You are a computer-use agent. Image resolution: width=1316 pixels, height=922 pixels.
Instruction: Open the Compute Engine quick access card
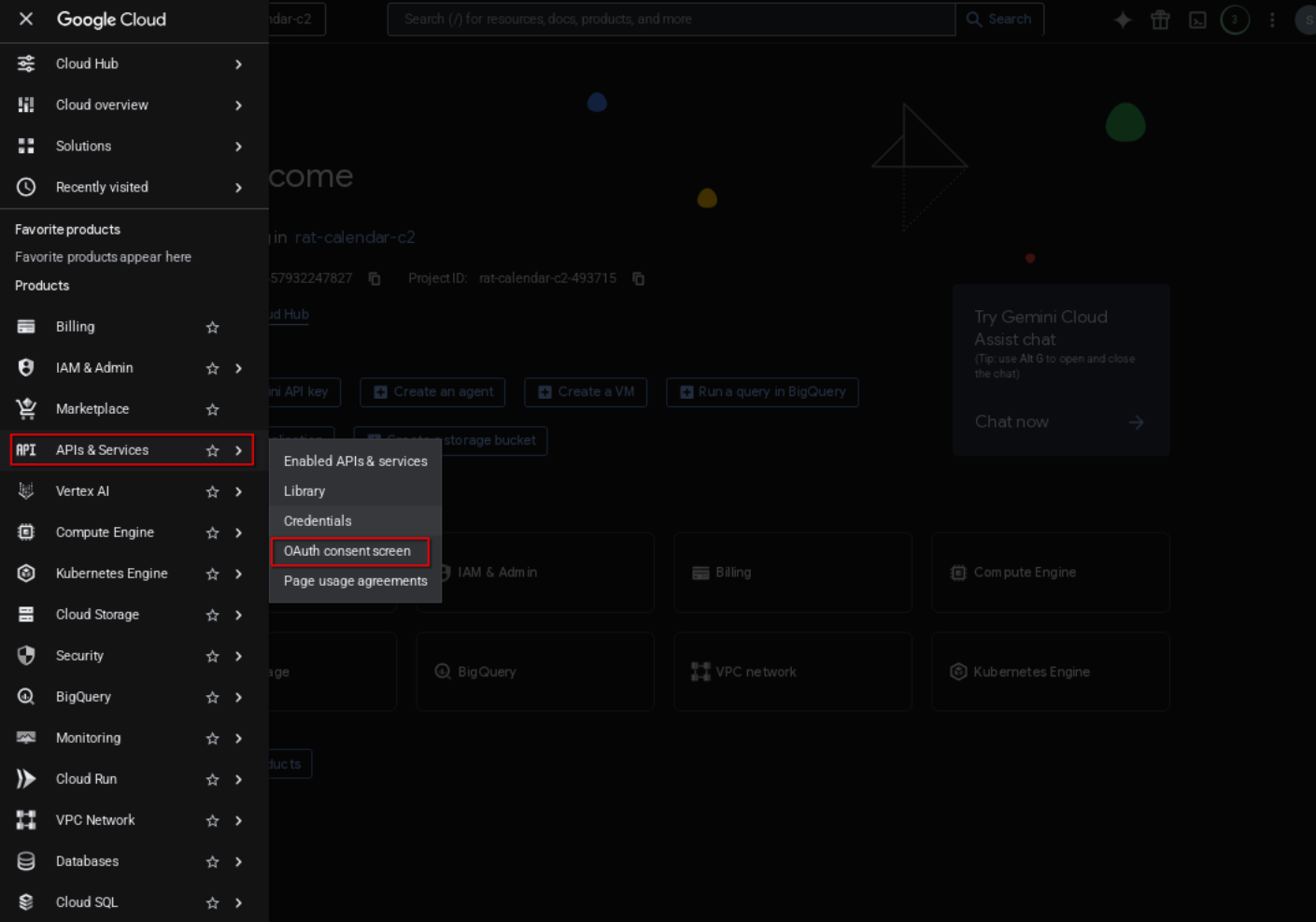pyautogui.click(x=1050, y=573)
